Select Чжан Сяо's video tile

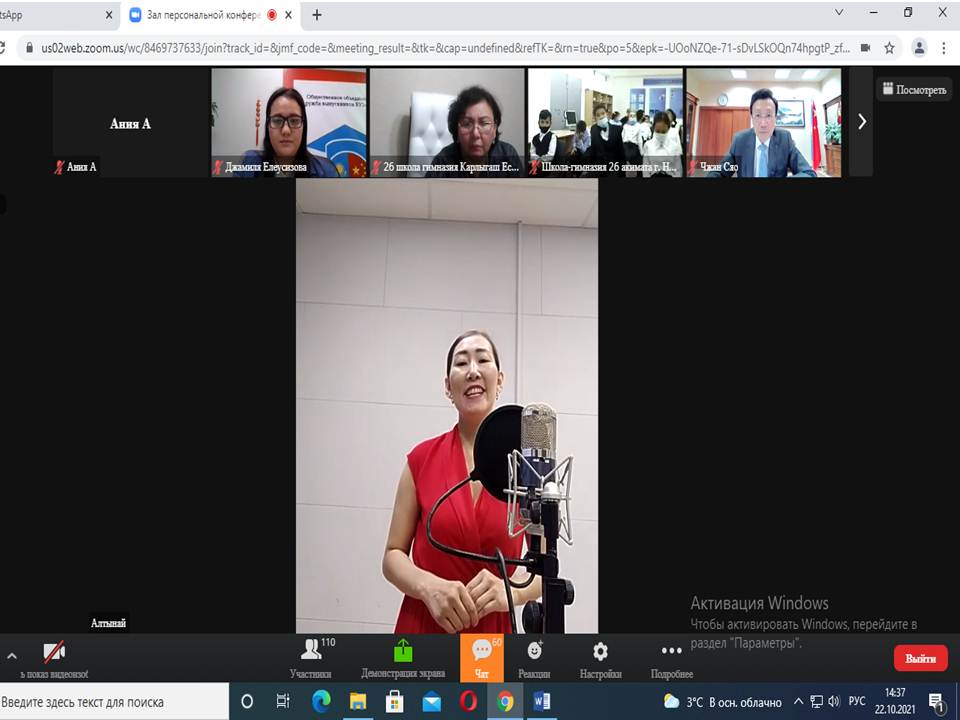pyautogui.click(x=763, y=122)
